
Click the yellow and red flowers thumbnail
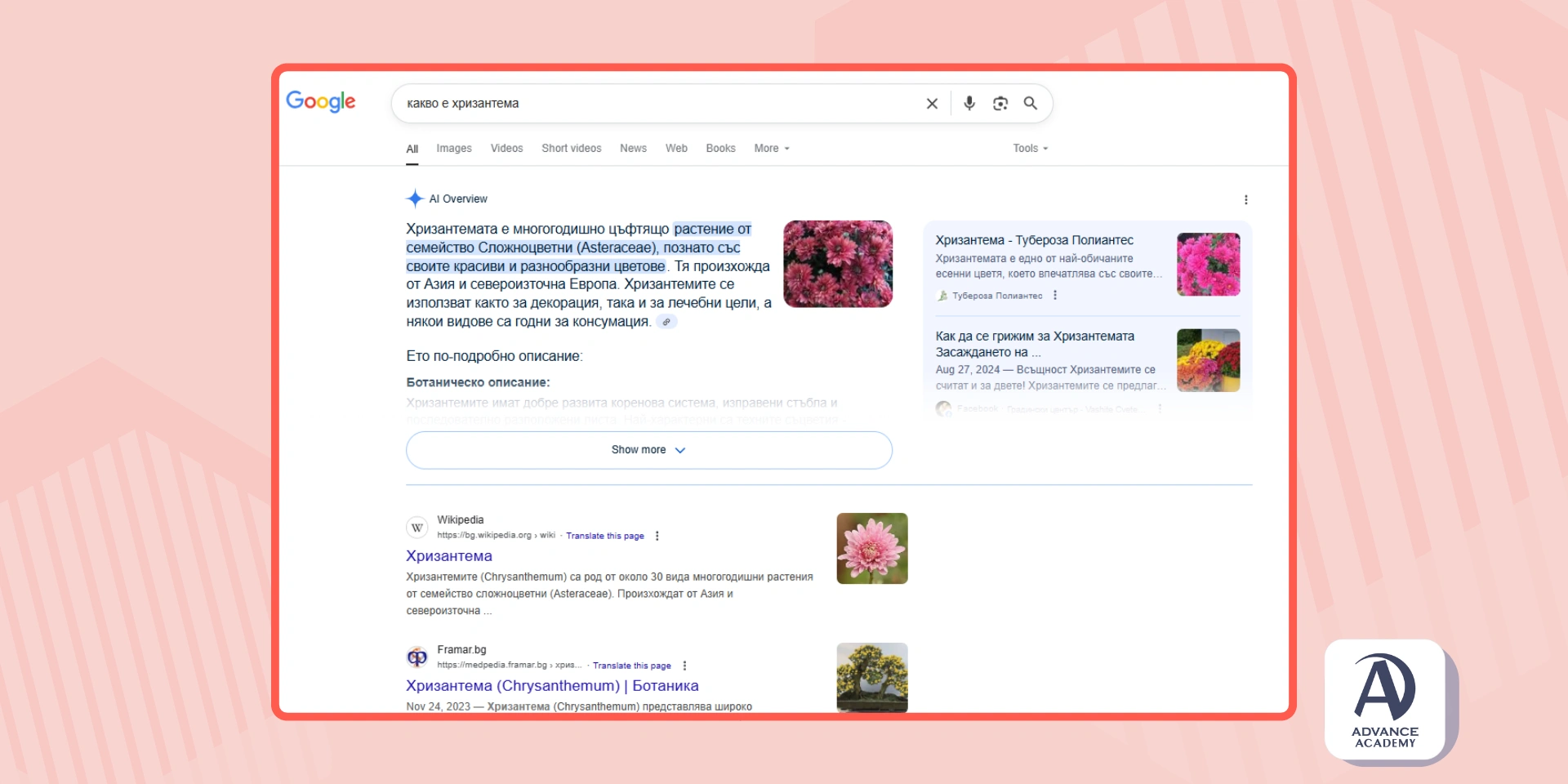(x=1209, y=360)
